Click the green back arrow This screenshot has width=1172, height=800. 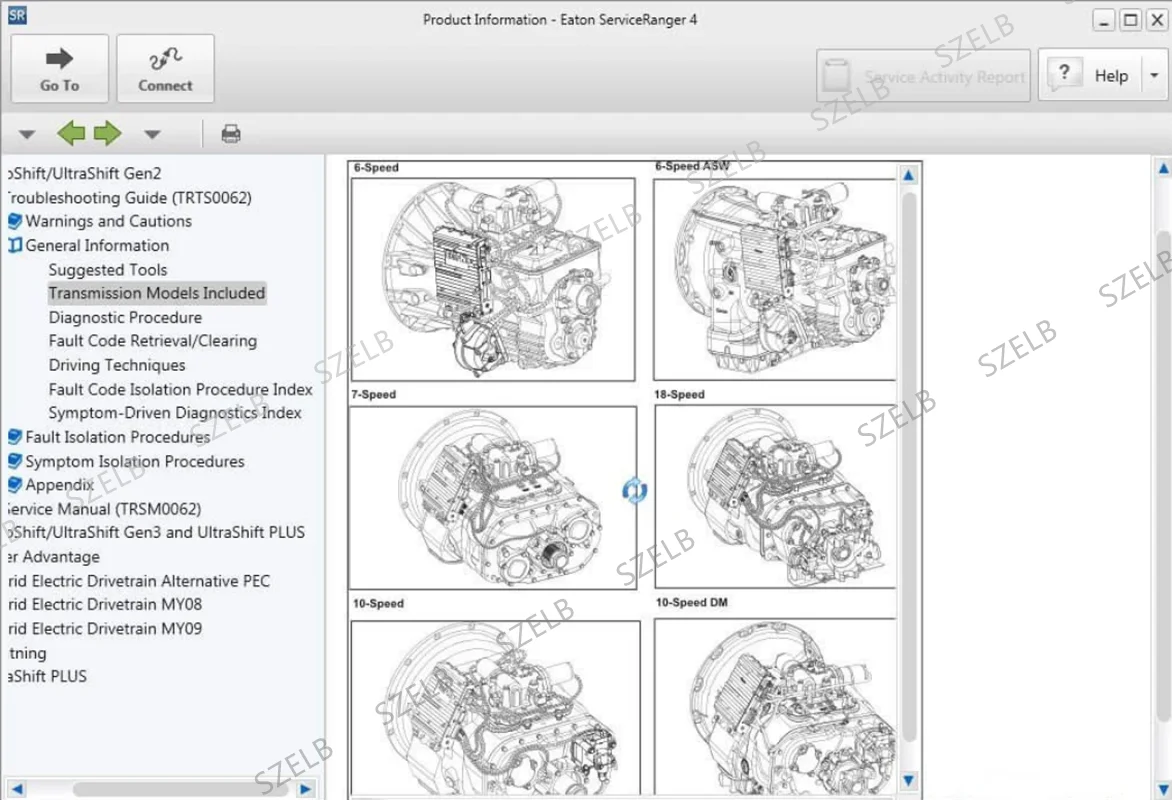[71, 134]
